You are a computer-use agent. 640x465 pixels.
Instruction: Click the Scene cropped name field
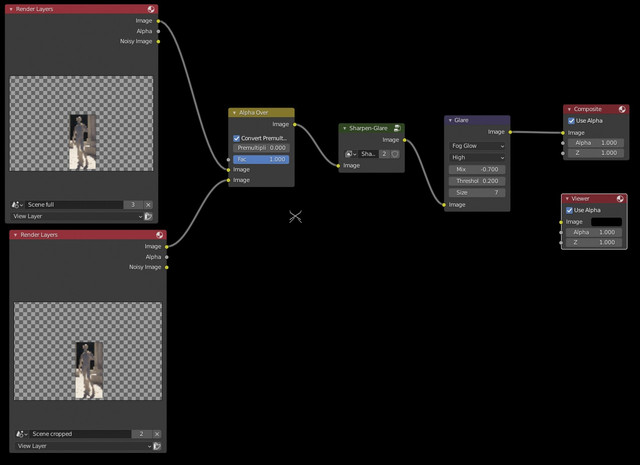pos(80,434)
